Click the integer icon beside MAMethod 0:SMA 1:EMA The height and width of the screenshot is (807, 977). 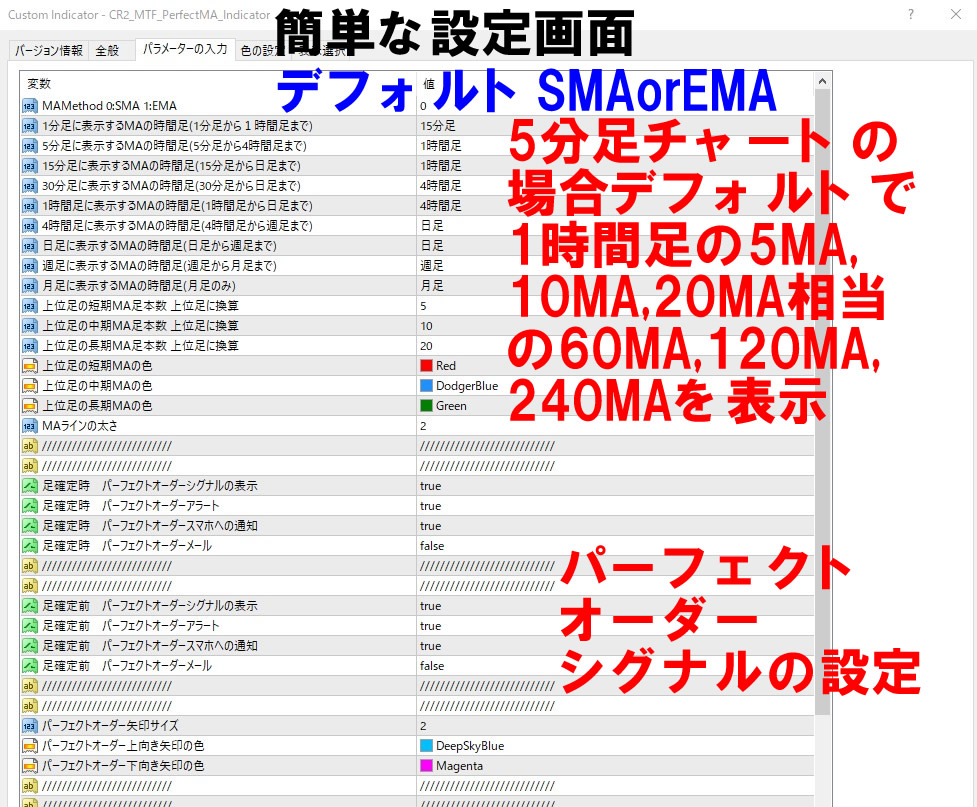[29, 106]
